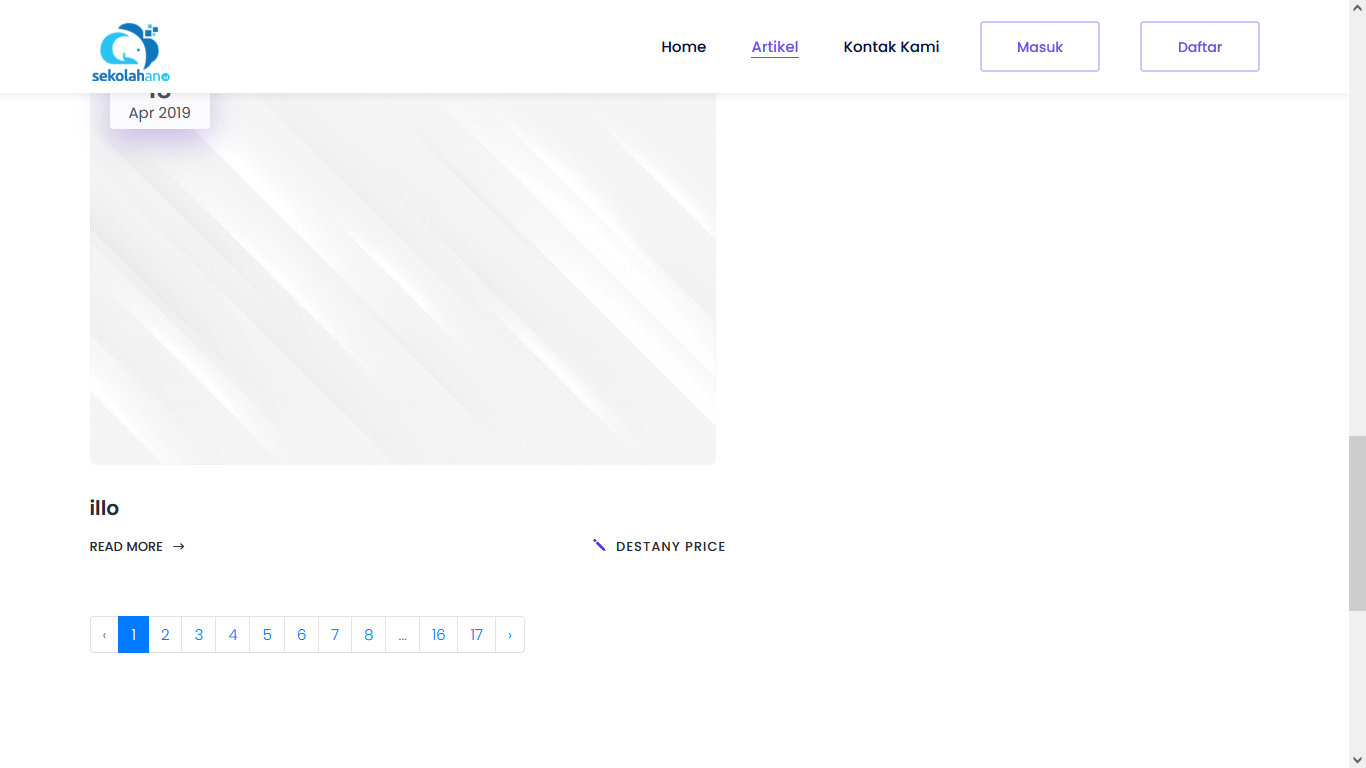Go to last page 17
Screen dimensions: 1366x768
pyautogui.click(x=476, y=635)
